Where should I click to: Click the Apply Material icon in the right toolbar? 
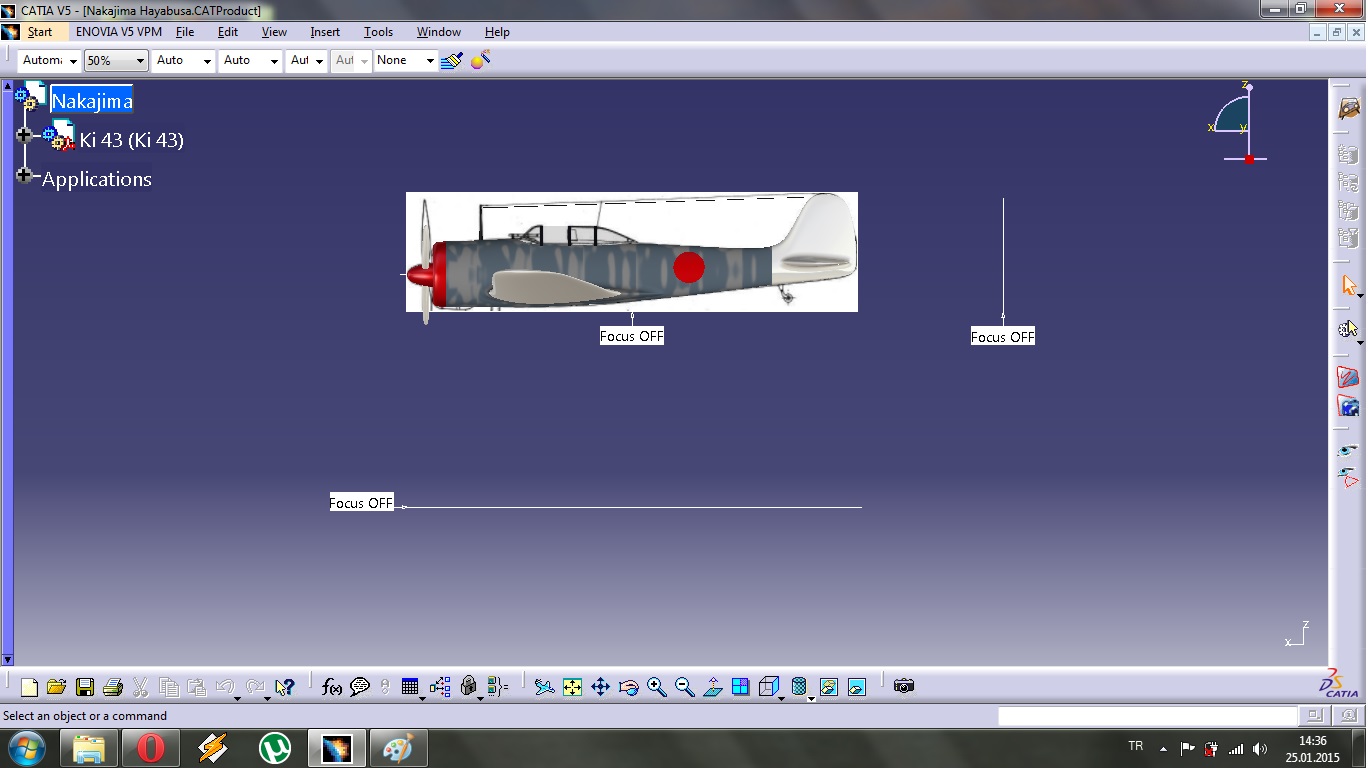tap(1349, 108)
